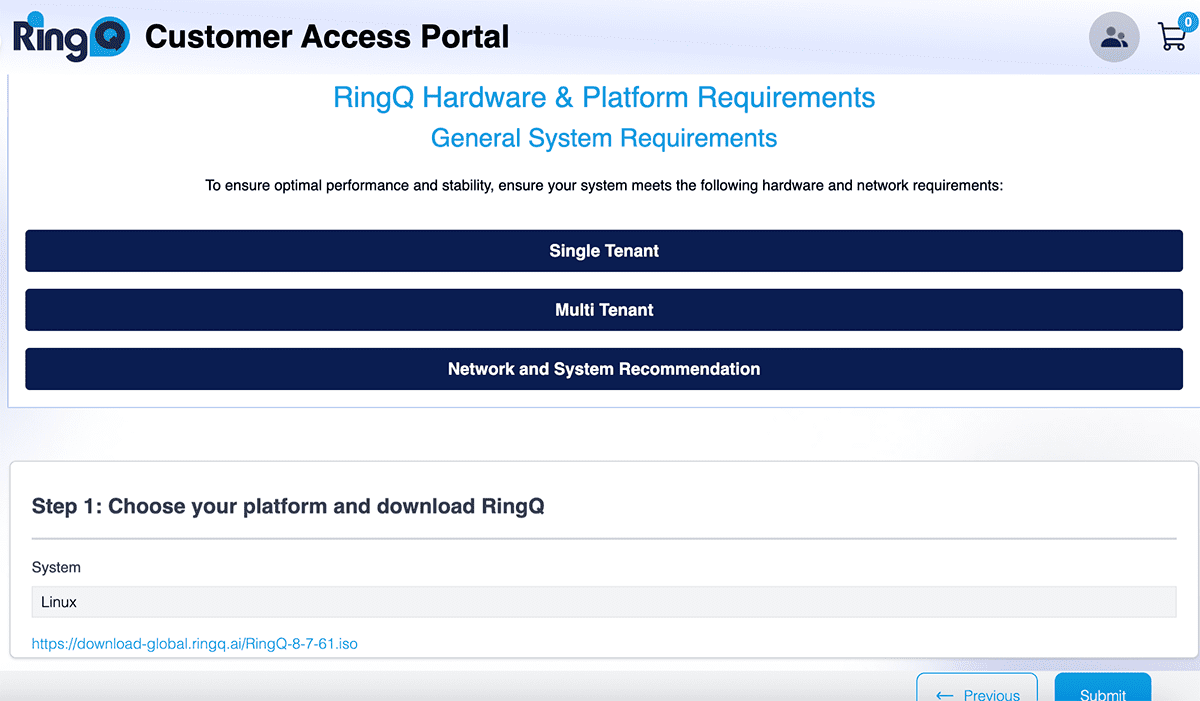Click the optimal performance intro paragraph

coord(604,186)
